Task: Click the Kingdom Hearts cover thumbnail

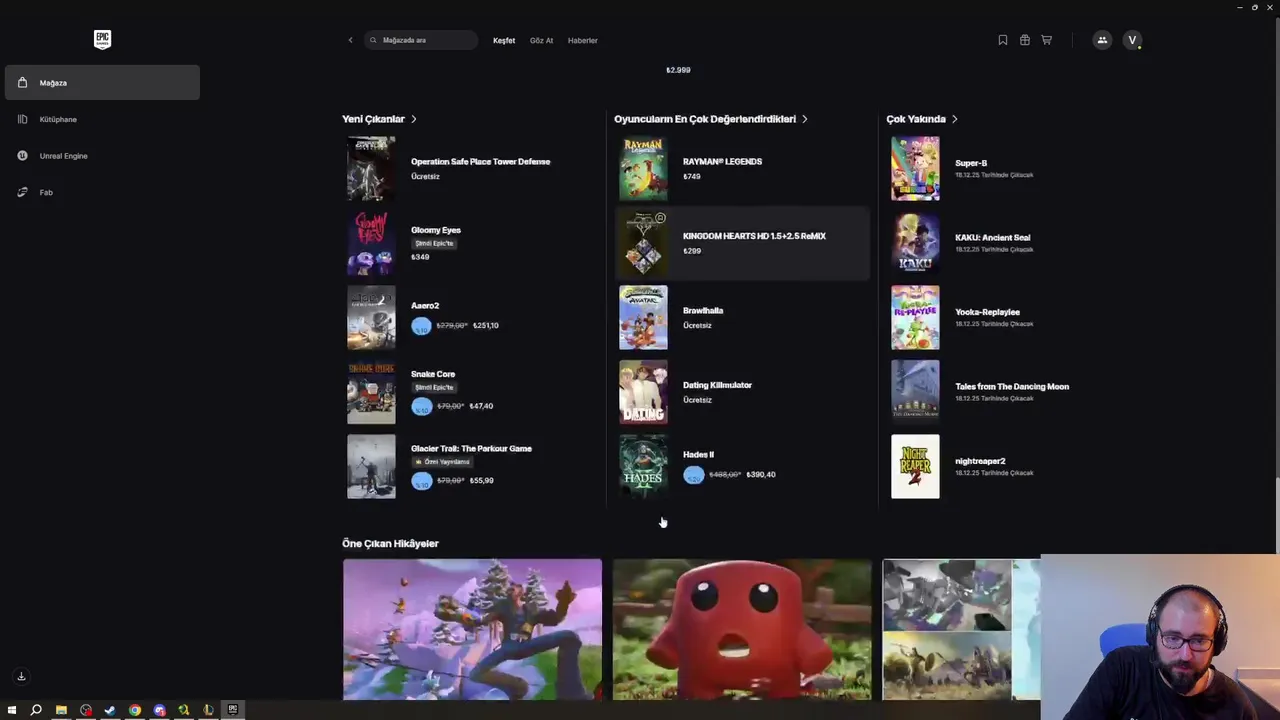Action: tap(643, 243)
